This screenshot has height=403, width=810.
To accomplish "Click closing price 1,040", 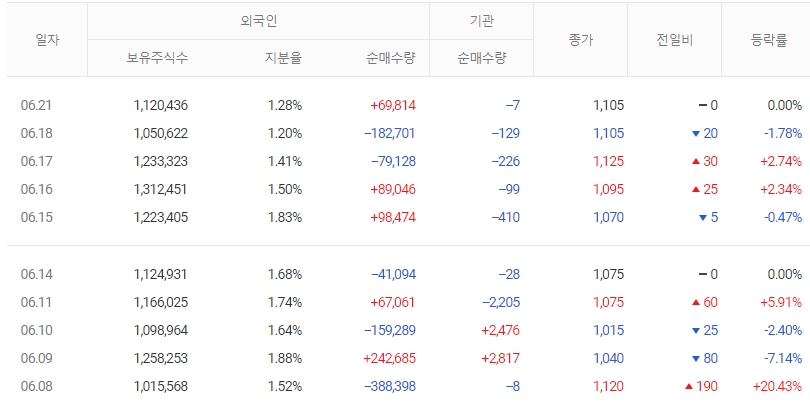I will click(x=609, y=358).
